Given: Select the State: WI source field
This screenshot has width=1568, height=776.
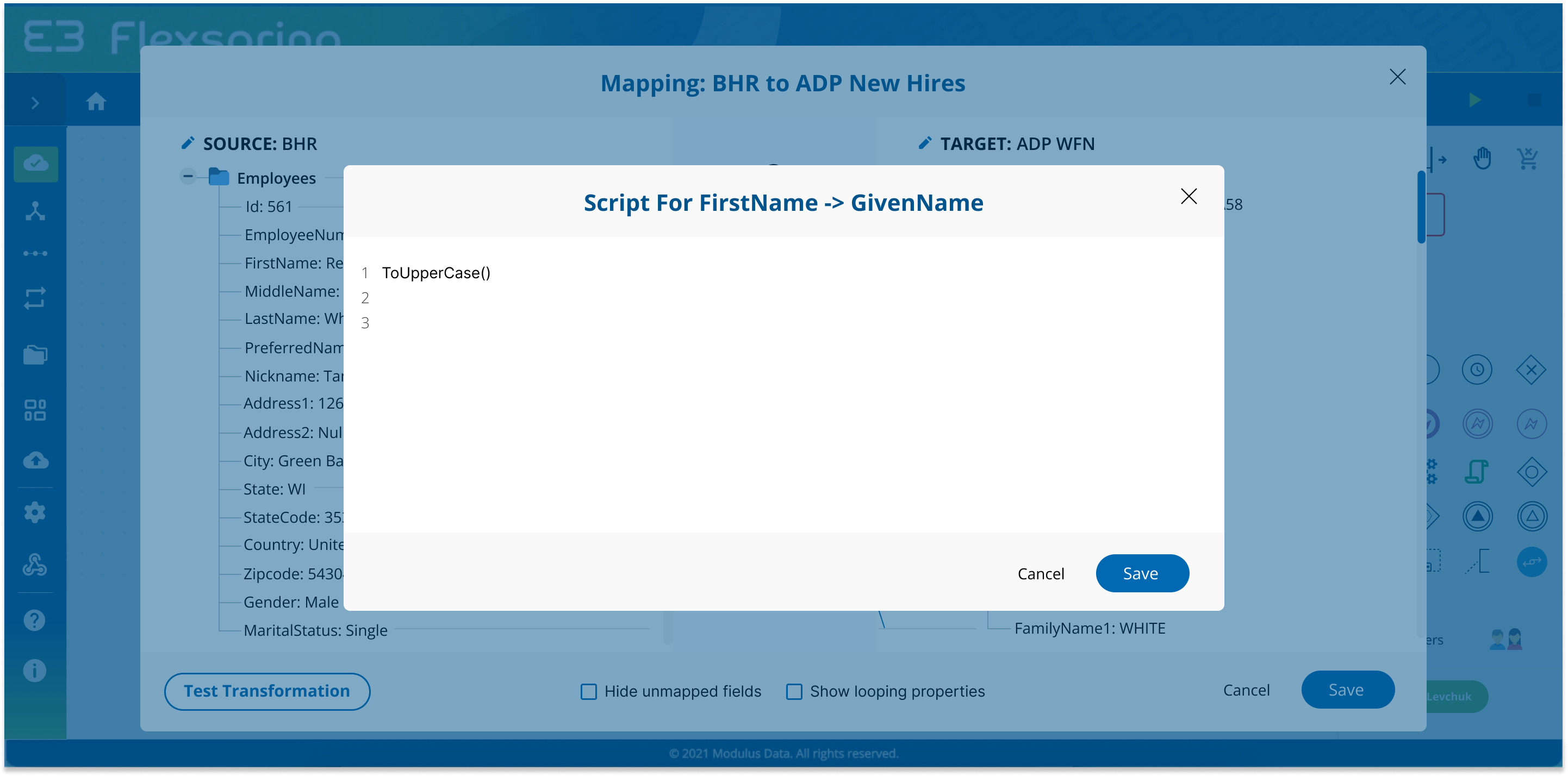Looking at the screenshot, I should (x=274, y=489).
